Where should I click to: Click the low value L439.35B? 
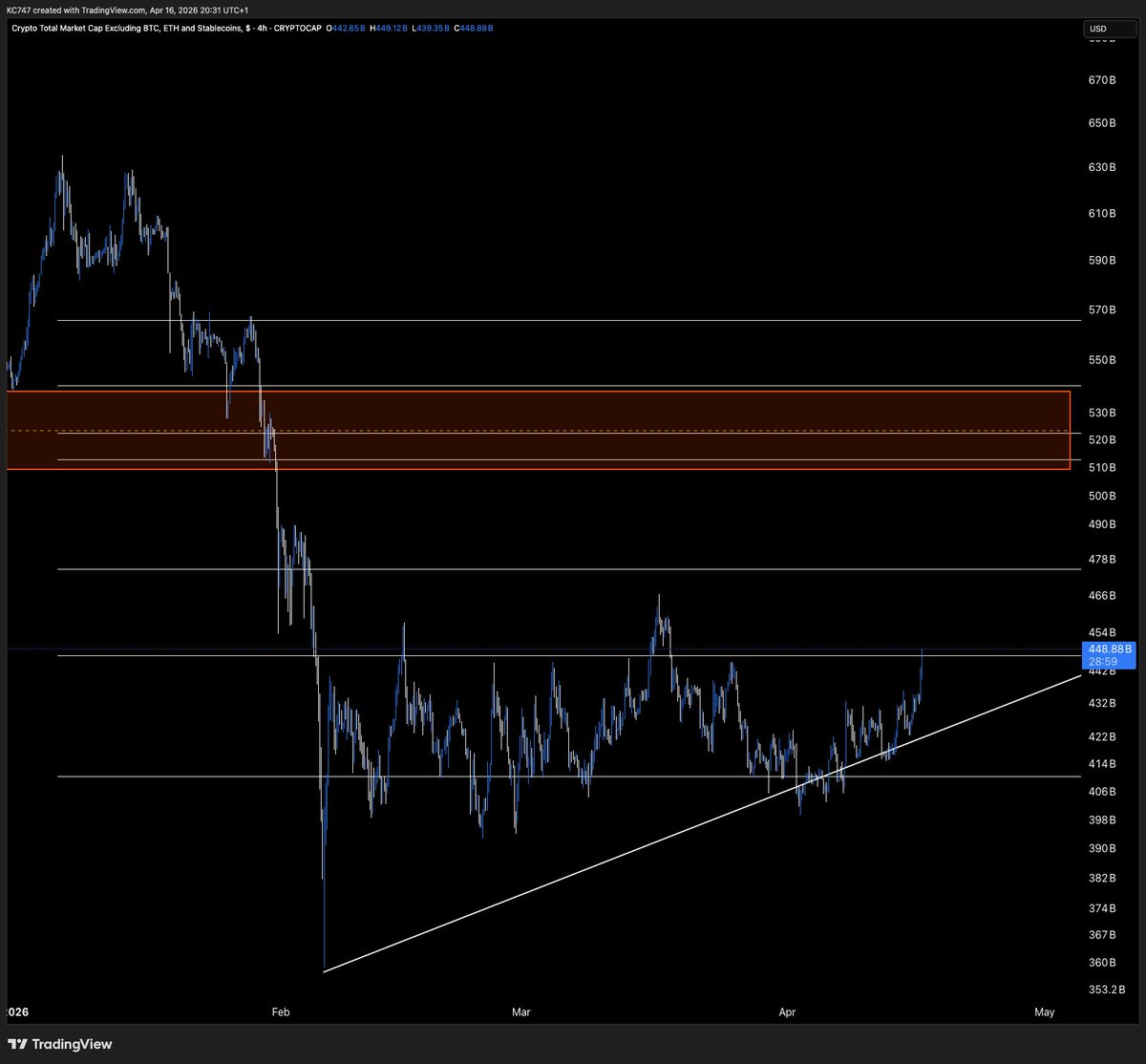431,28
